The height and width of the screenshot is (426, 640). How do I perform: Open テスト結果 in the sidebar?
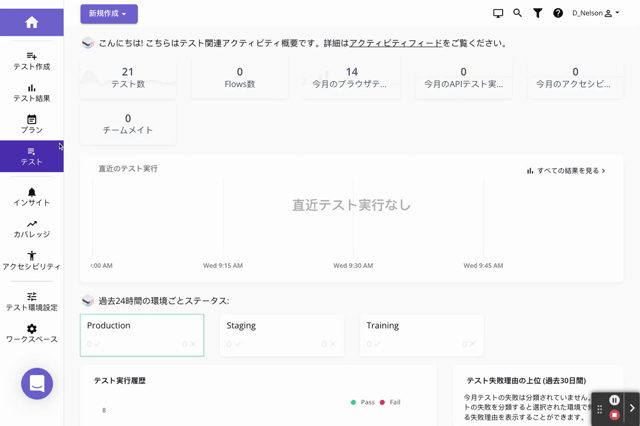tap(31, 93)
